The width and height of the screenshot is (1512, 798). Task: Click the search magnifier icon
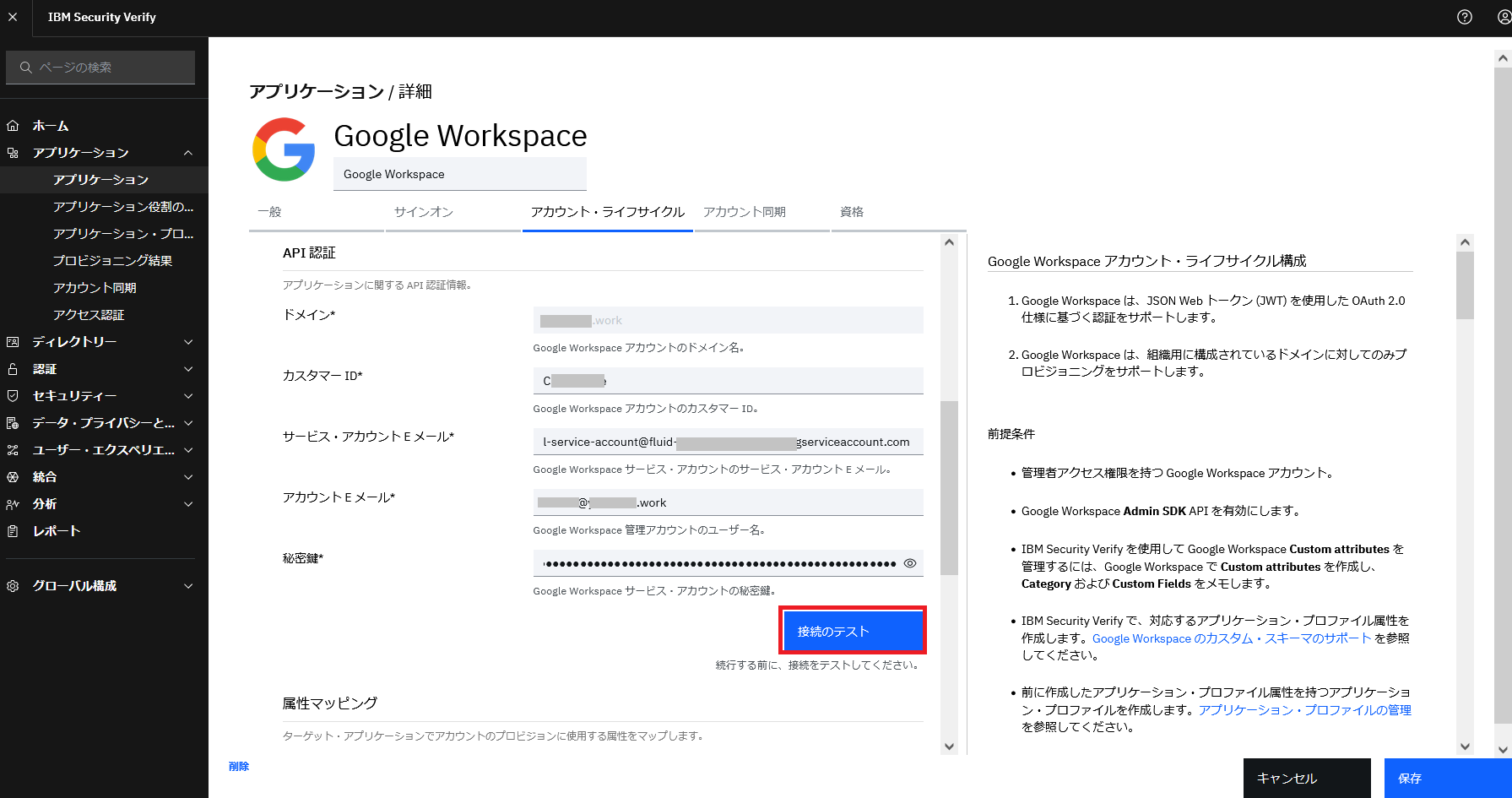(26, 68)
